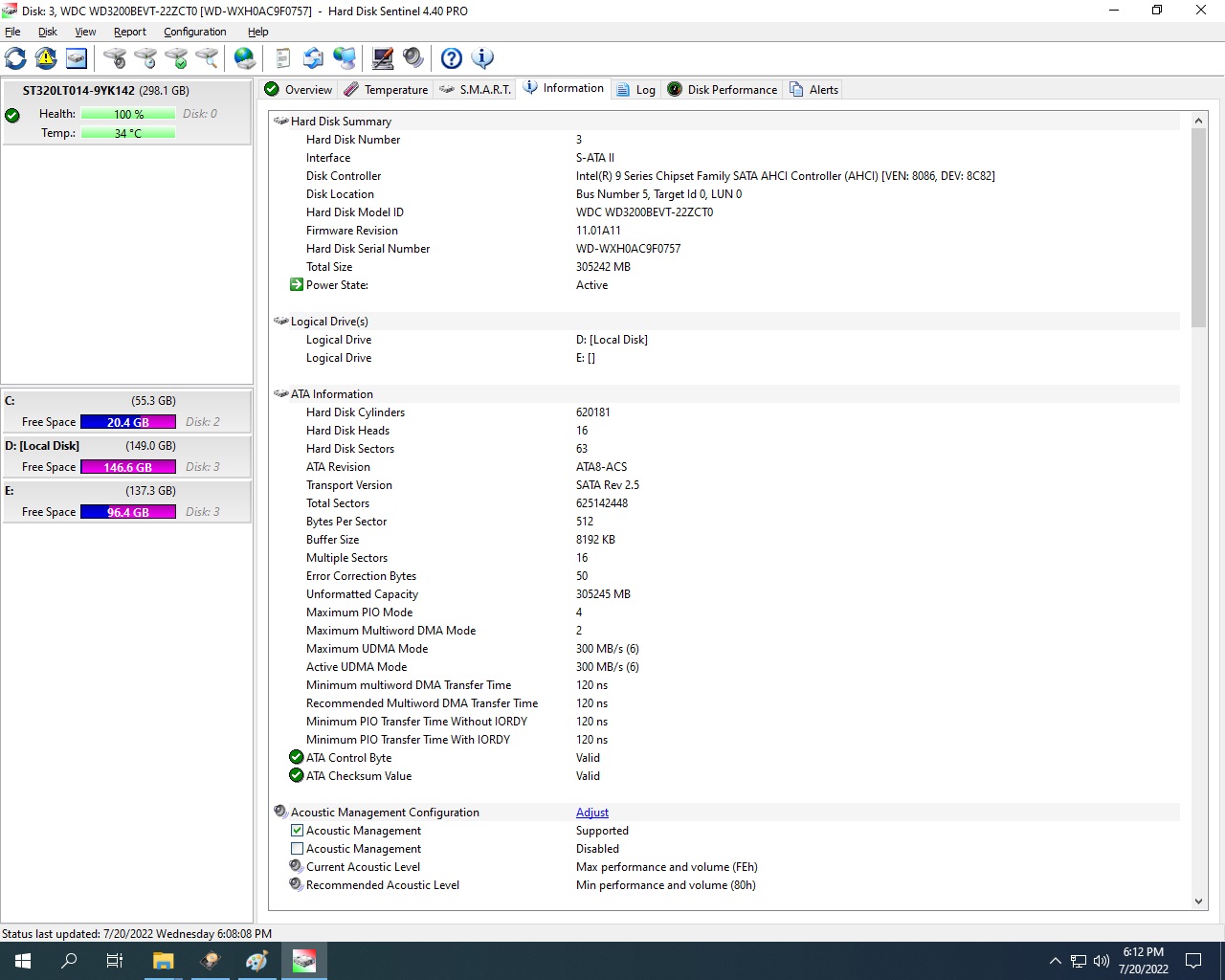Click the globe with disk toolbar icon
Image resolution: width=1225 pixels, height=980 pixels.
coord(245,58)
